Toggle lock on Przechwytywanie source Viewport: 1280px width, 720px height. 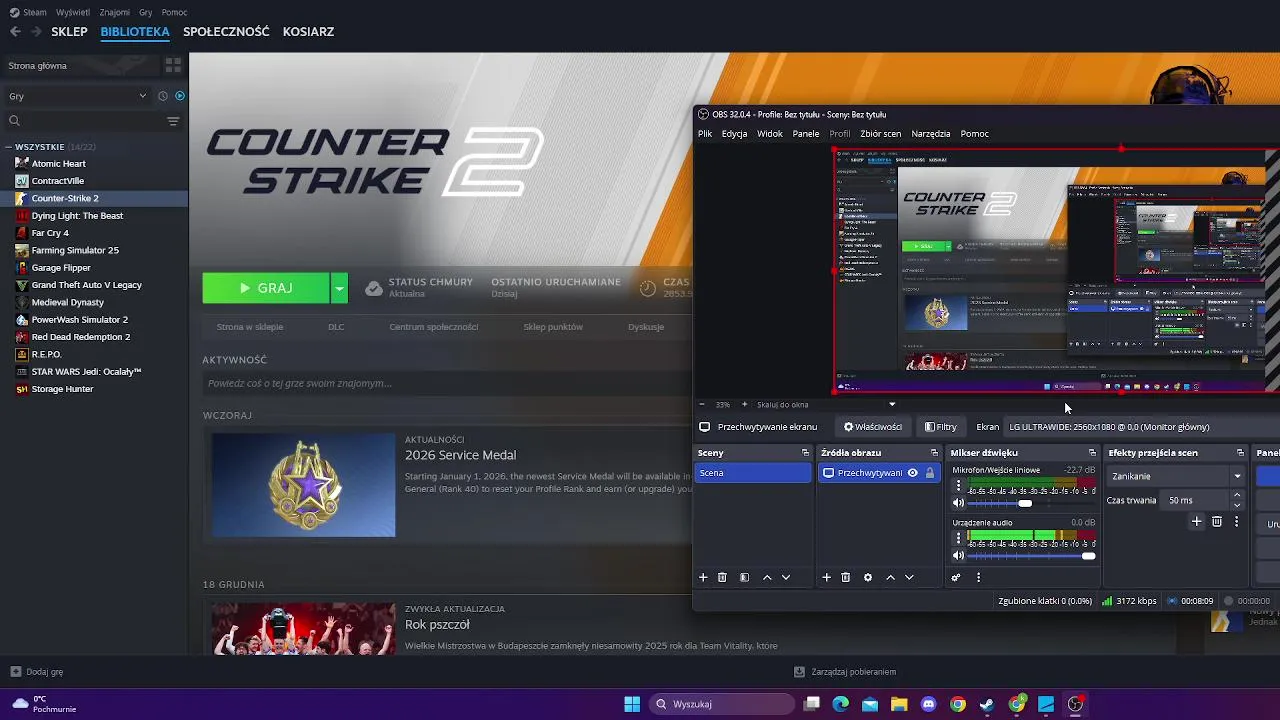click(930, 473)
